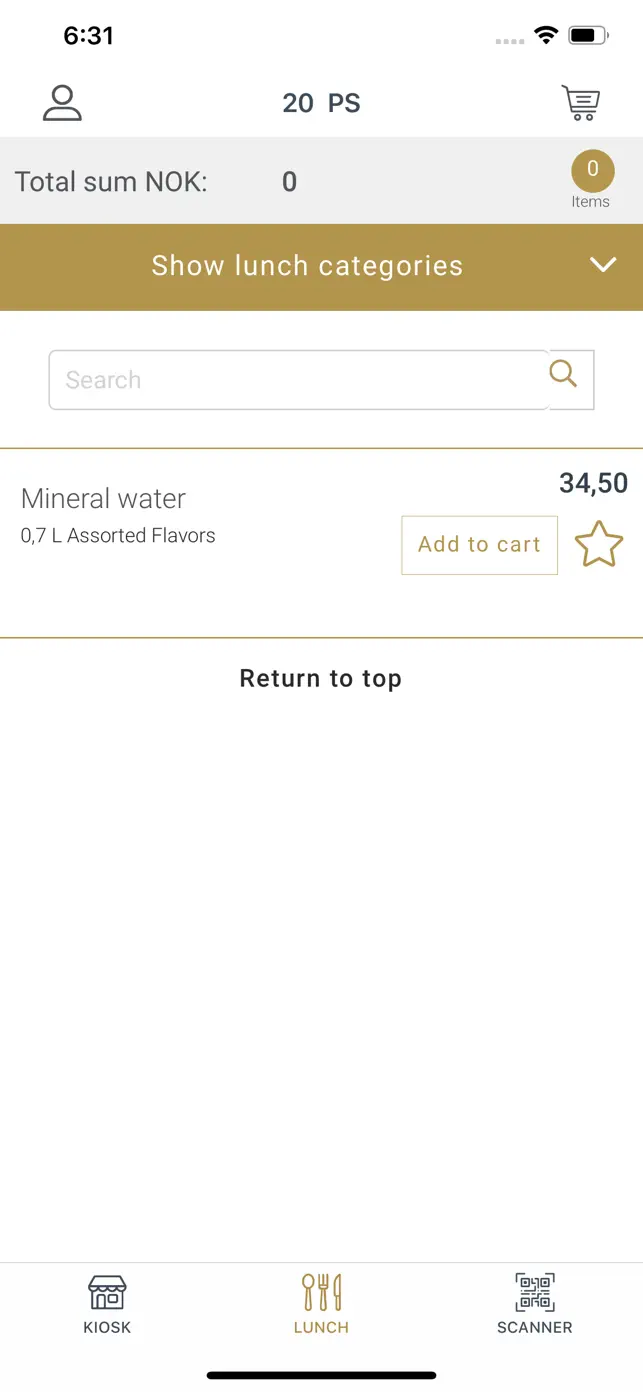This screenshot has height=1392, width=643.
Task: Tap the gold Items count badge
Action: (592, 171)
